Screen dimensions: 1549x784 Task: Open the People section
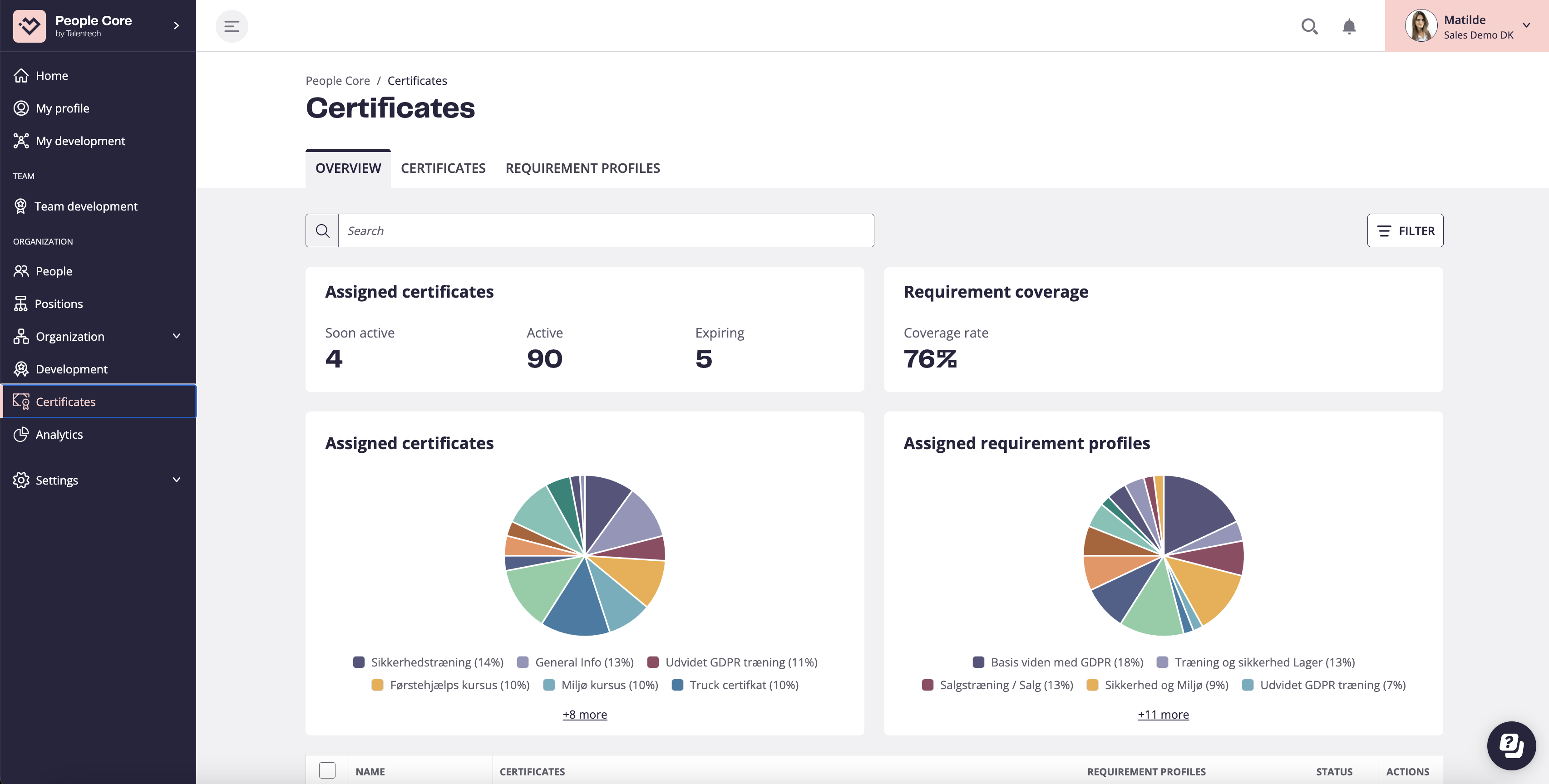point(54,271)
